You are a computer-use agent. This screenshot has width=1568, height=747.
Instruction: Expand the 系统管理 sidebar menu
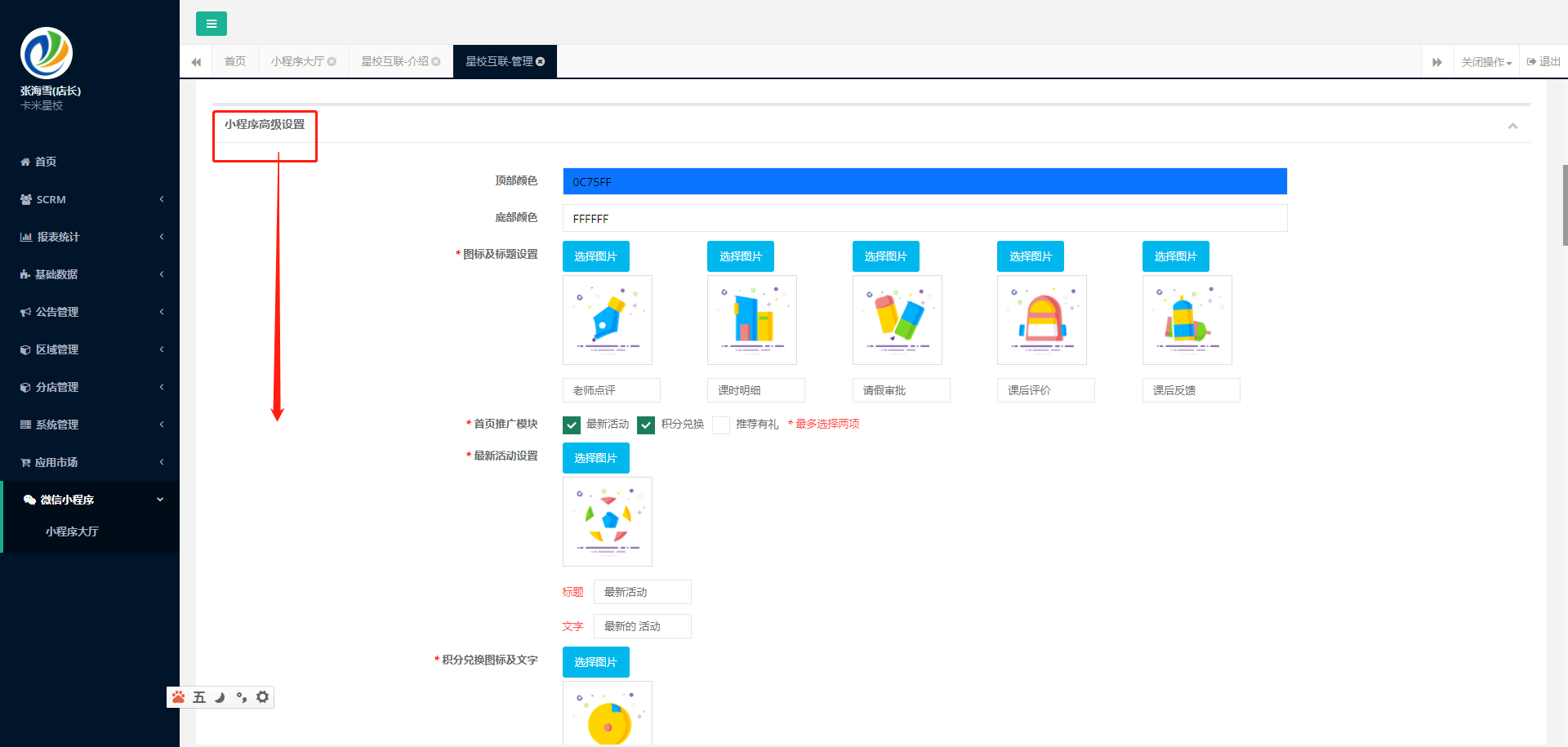click(90, 425)
